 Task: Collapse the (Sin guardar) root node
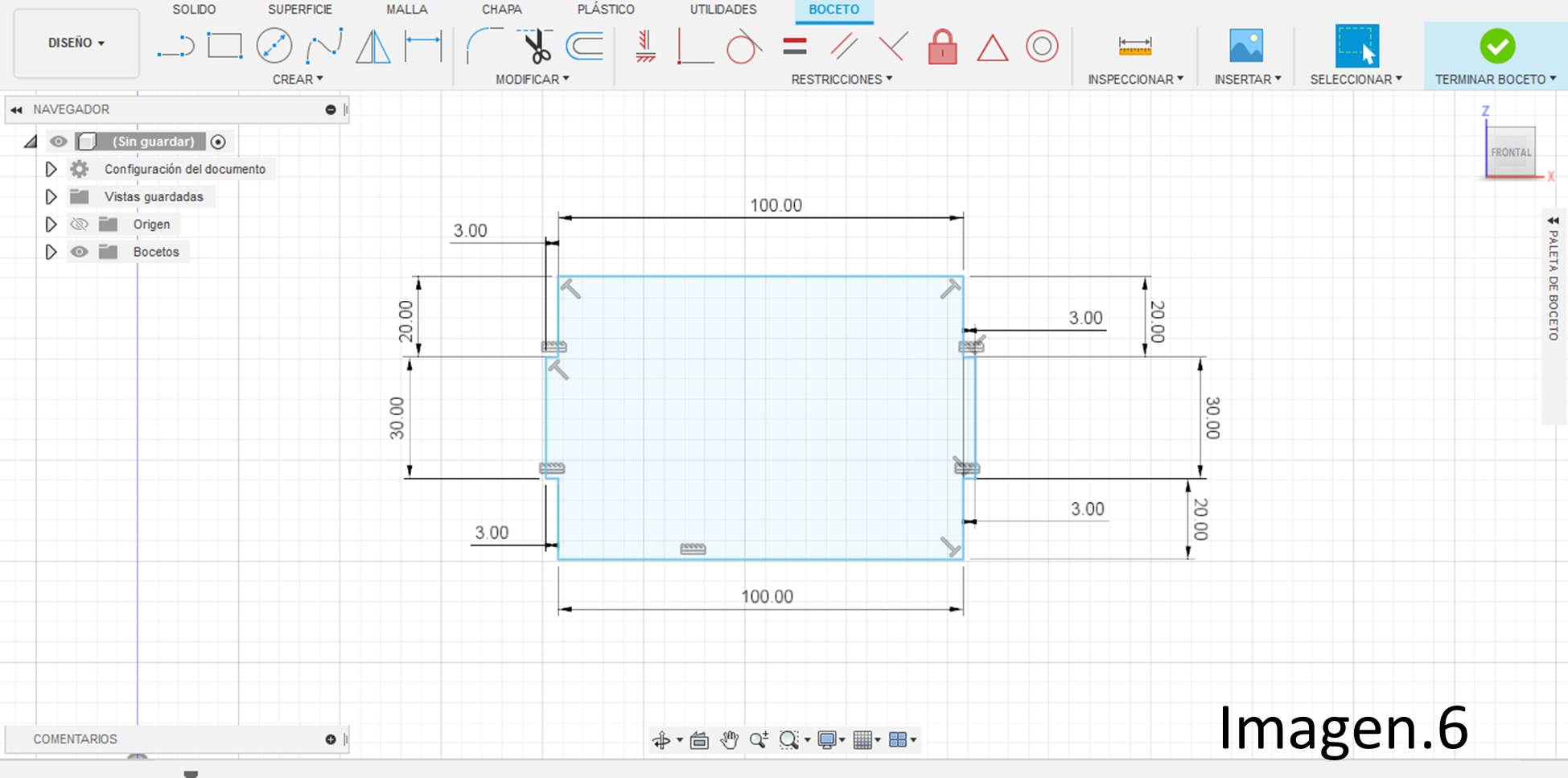tap(31, 142)
